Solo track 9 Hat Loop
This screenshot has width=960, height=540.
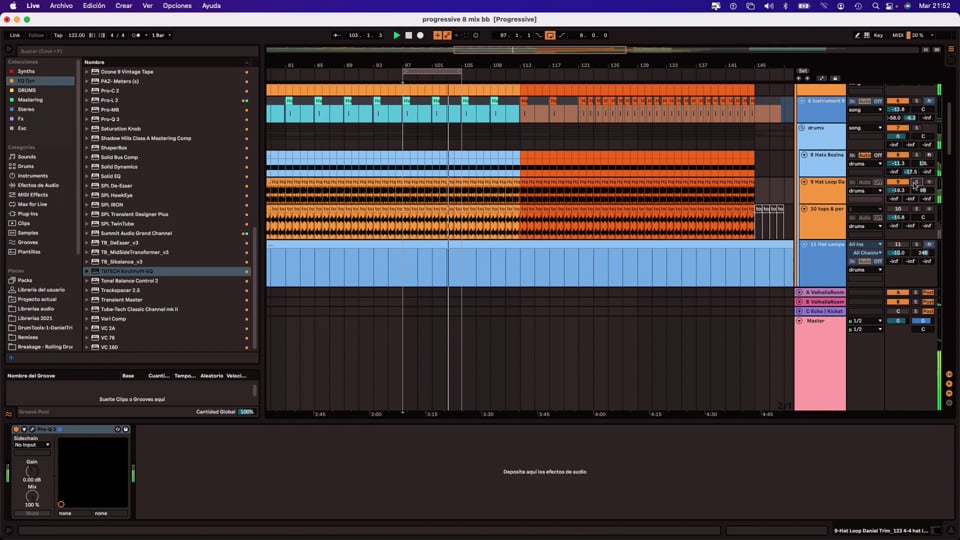tap(917, 182)
